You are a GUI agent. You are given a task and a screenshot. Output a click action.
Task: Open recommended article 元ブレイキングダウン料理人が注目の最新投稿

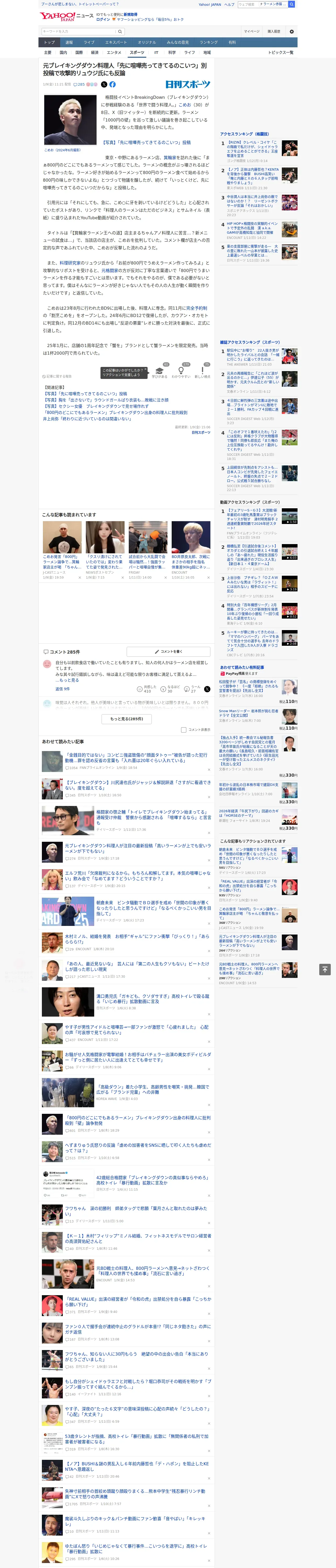point(138,849)
